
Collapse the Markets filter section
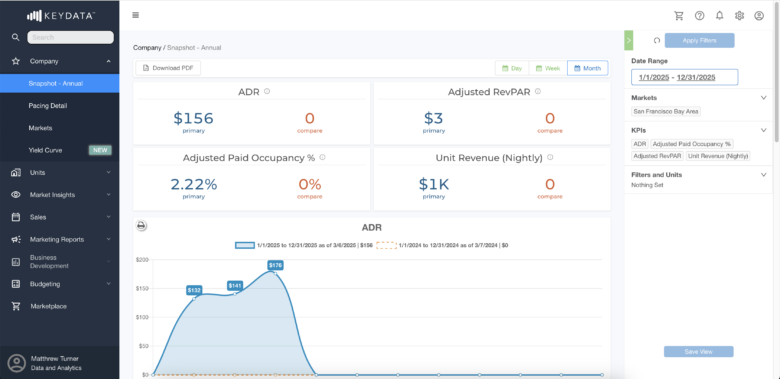click(x=764, y=98)
